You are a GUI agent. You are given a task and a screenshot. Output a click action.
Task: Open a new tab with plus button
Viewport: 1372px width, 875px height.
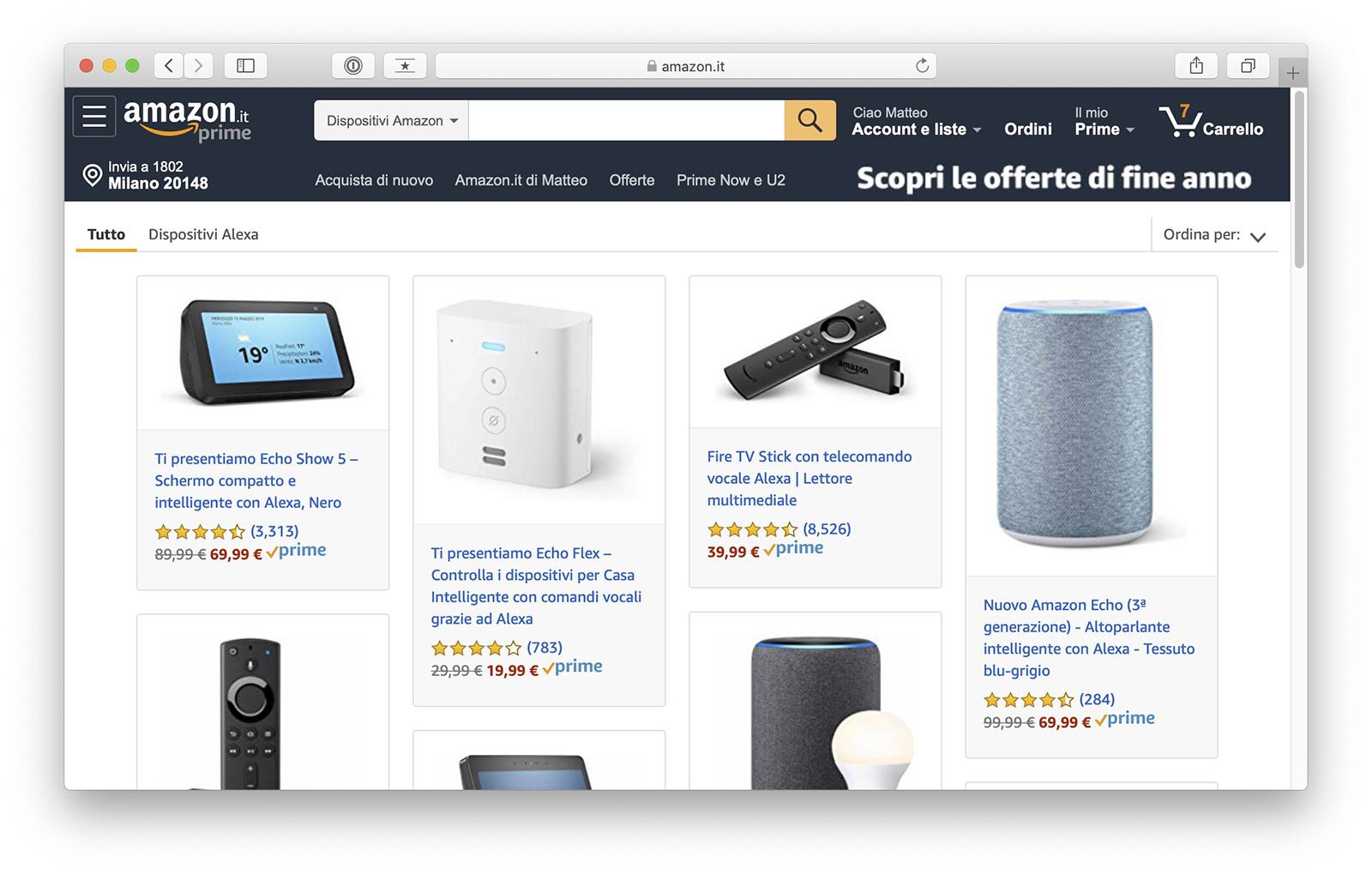pyautogui.click(x=1292, y=73)
